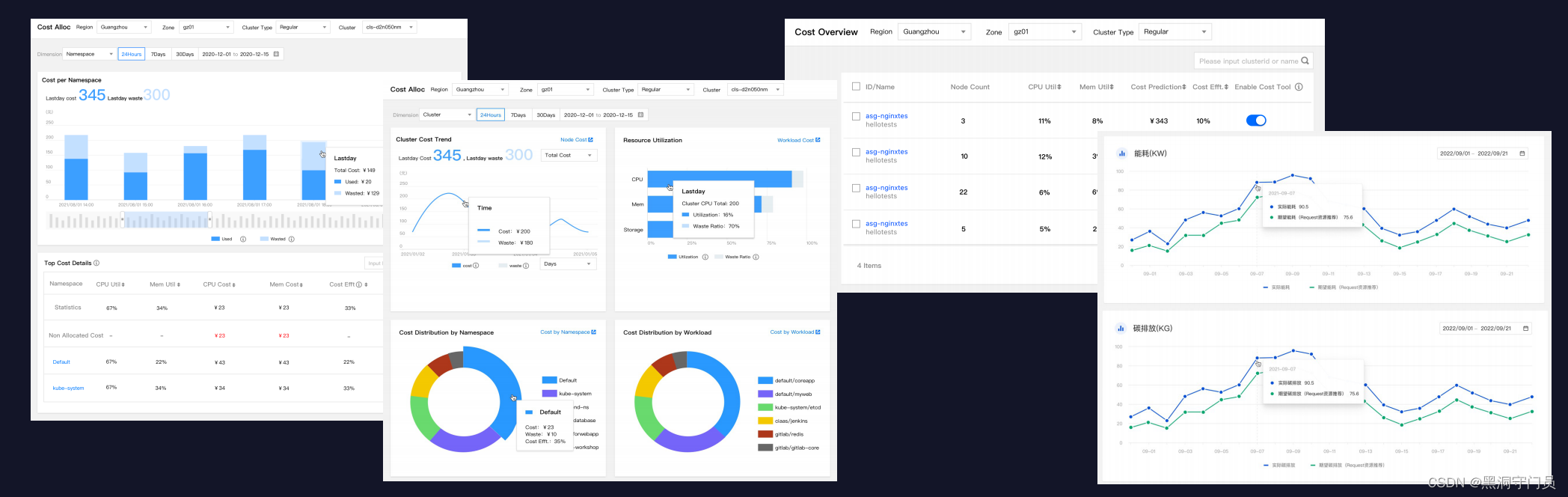Open Default namespace link in Top Cost Details
This screenshot has width=1568, height=497.
pyautogui.click(x=61, y=362)
